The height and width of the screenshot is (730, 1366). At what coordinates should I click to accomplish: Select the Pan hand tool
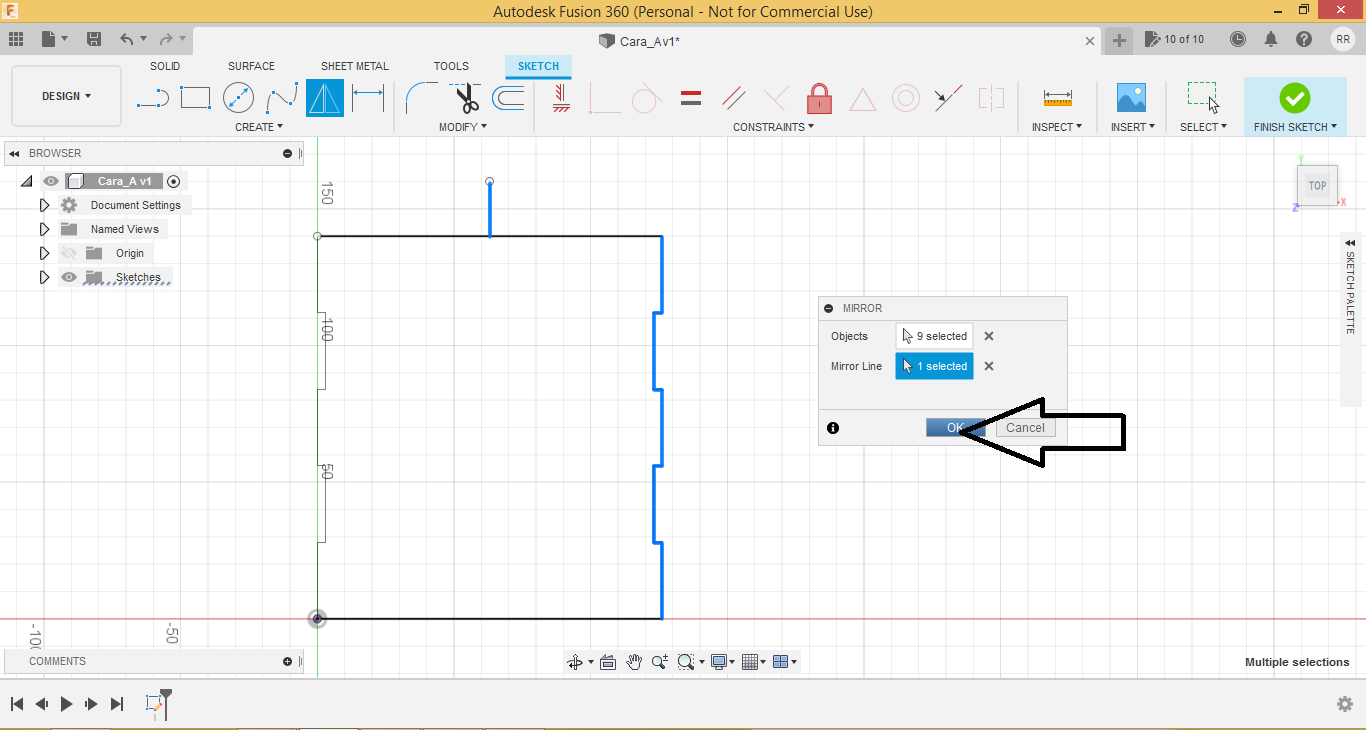(x=634, y=662)
